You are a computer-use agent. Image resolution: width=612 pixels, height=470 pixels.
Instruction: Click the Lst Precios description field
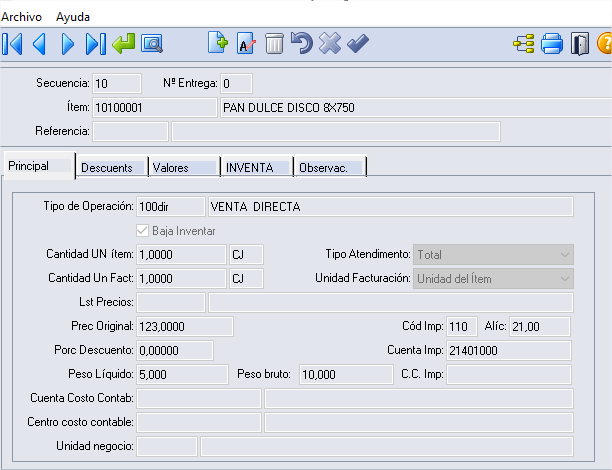click(x=391, y=303)
